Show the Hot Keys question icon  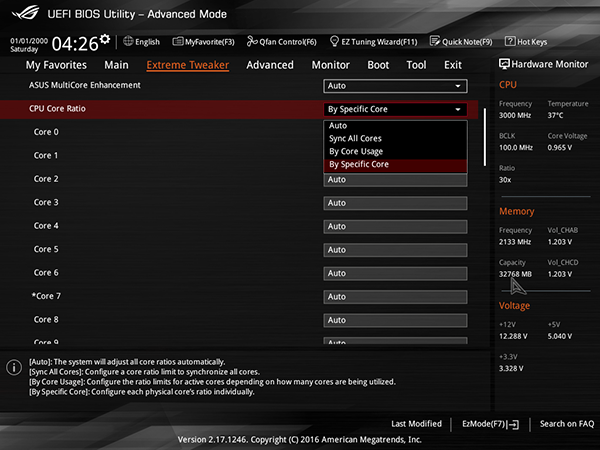[x=510, y=41]
